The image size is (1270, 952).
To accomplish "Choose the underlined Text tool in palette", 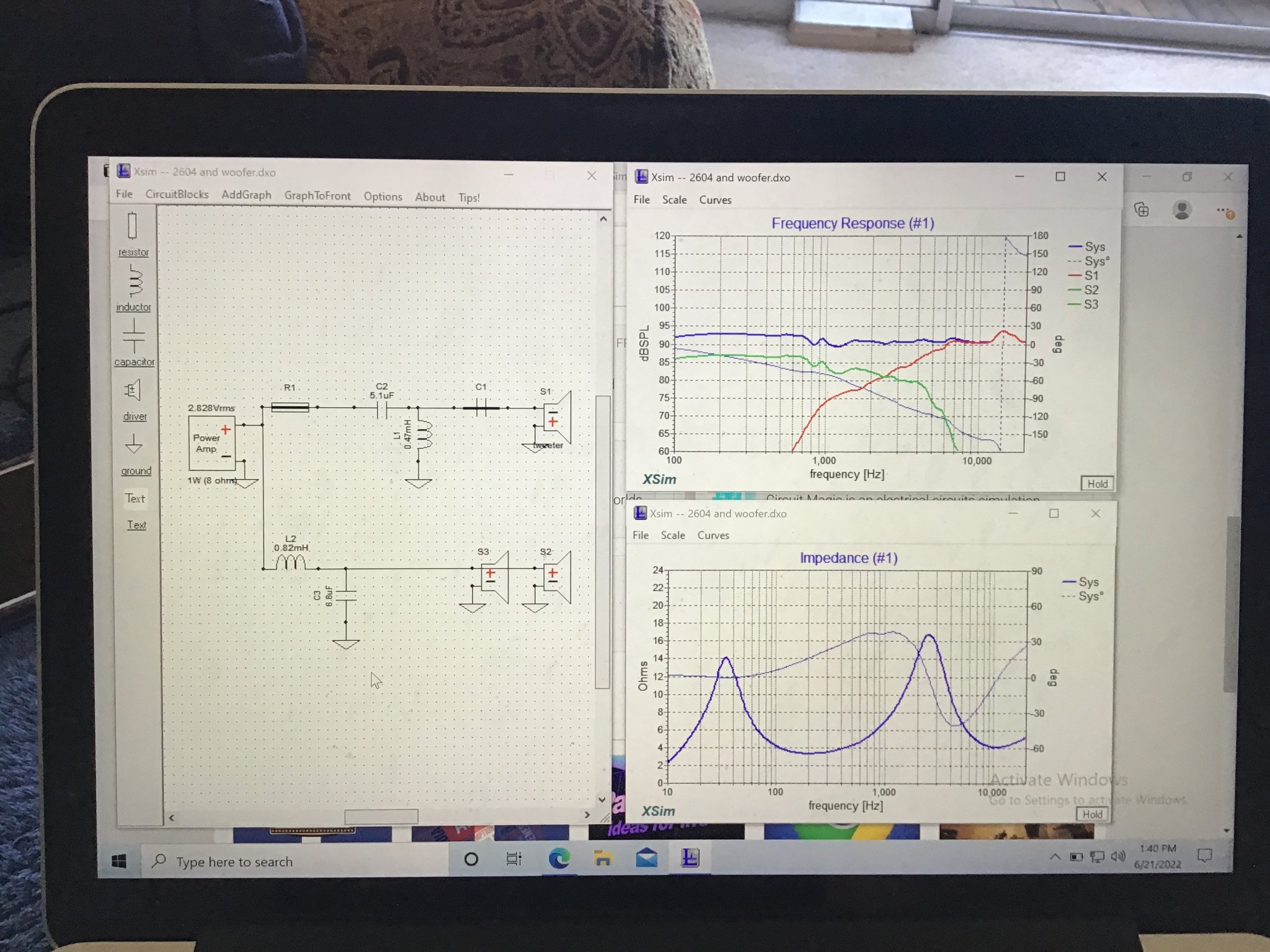I will [x=136, y=525].
